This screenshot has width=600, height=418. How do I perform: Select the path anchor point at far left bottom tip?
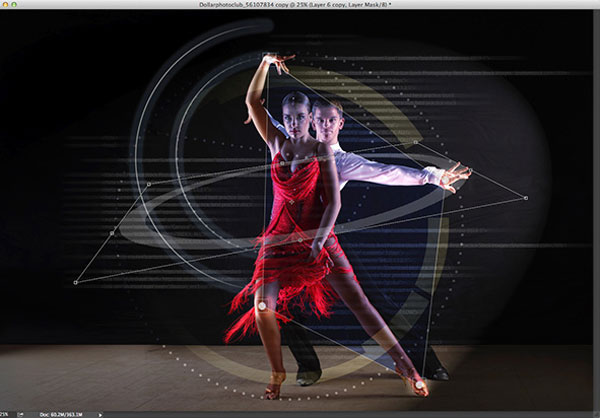(x=75, y=282)
